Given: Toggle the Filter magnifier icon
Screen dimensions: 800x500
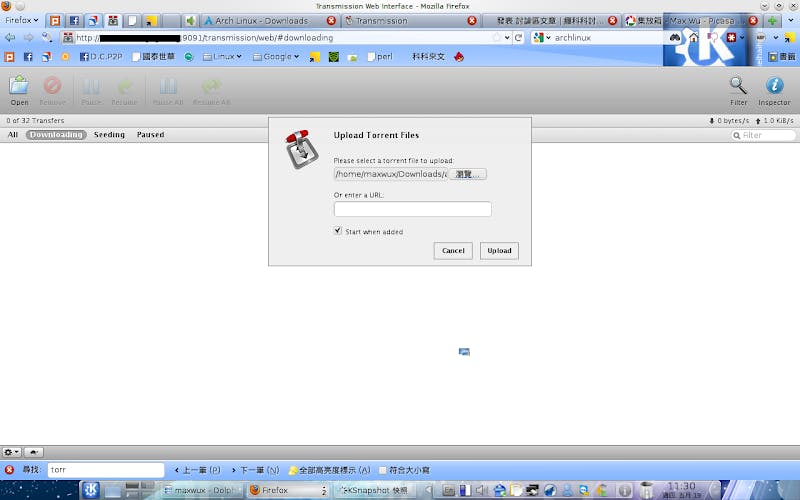Looking at the screenshot, I should (738, 91).
